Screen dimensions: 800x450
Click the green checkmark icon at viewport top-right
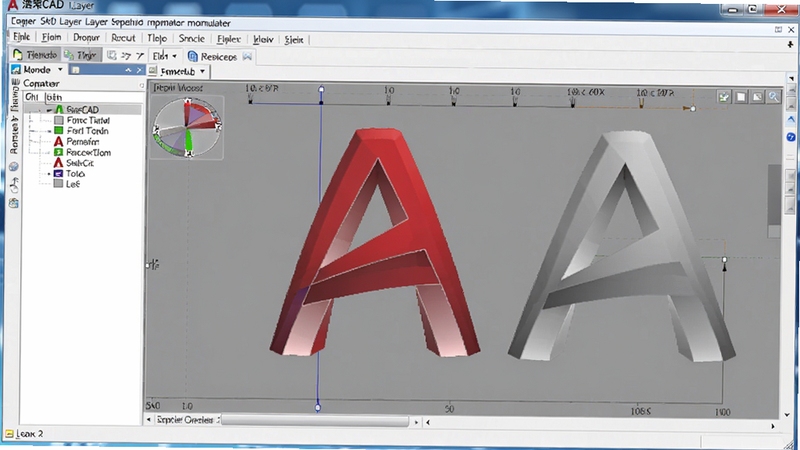tap(723, 96)
